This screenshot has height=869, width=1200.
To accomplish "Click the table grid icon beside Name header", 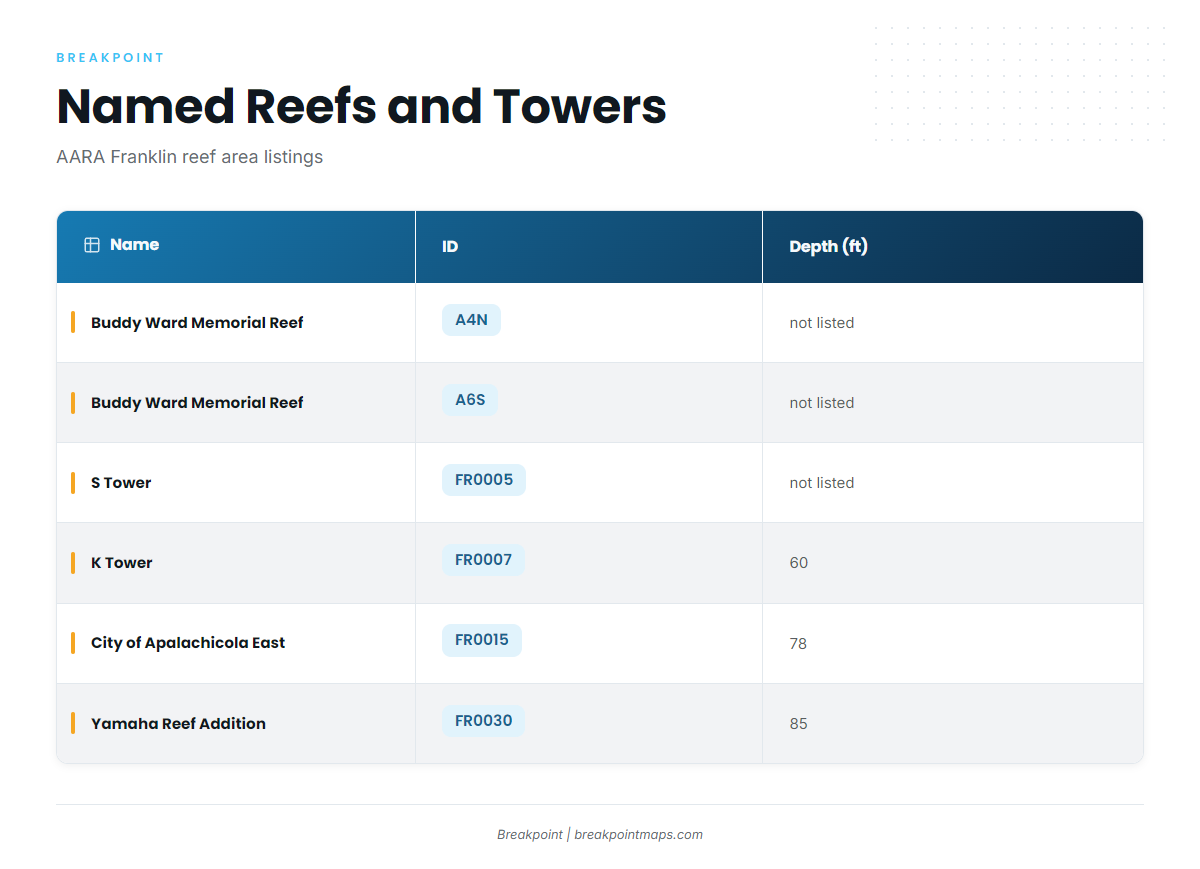I will [x=92, y=245].
